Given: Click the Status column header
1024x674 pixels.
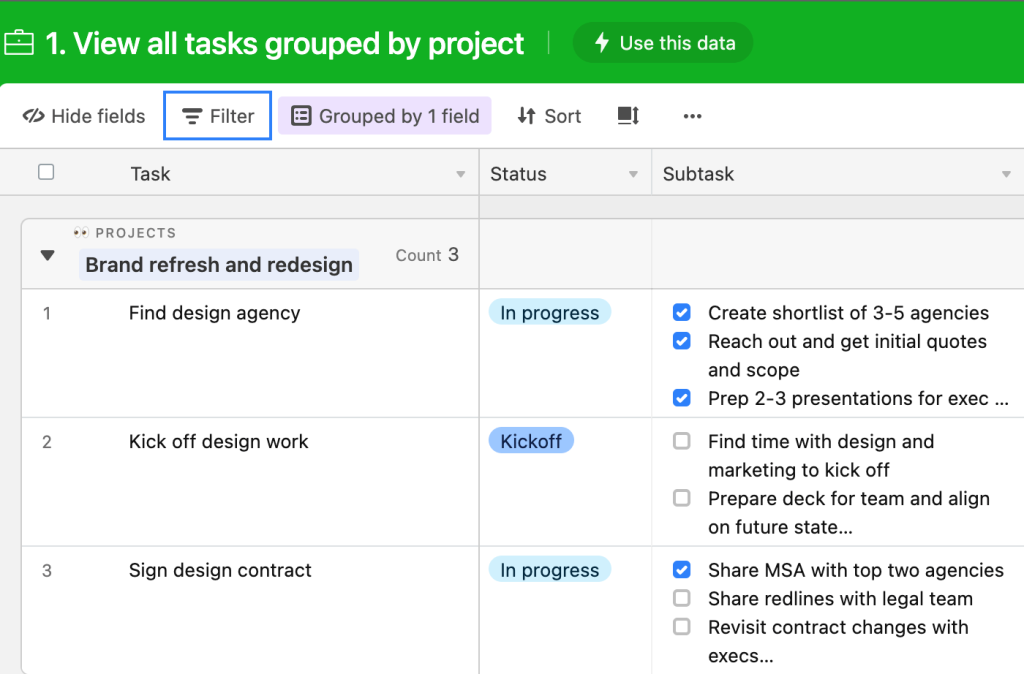Looking at the screenshot, I should click(565, 173).
